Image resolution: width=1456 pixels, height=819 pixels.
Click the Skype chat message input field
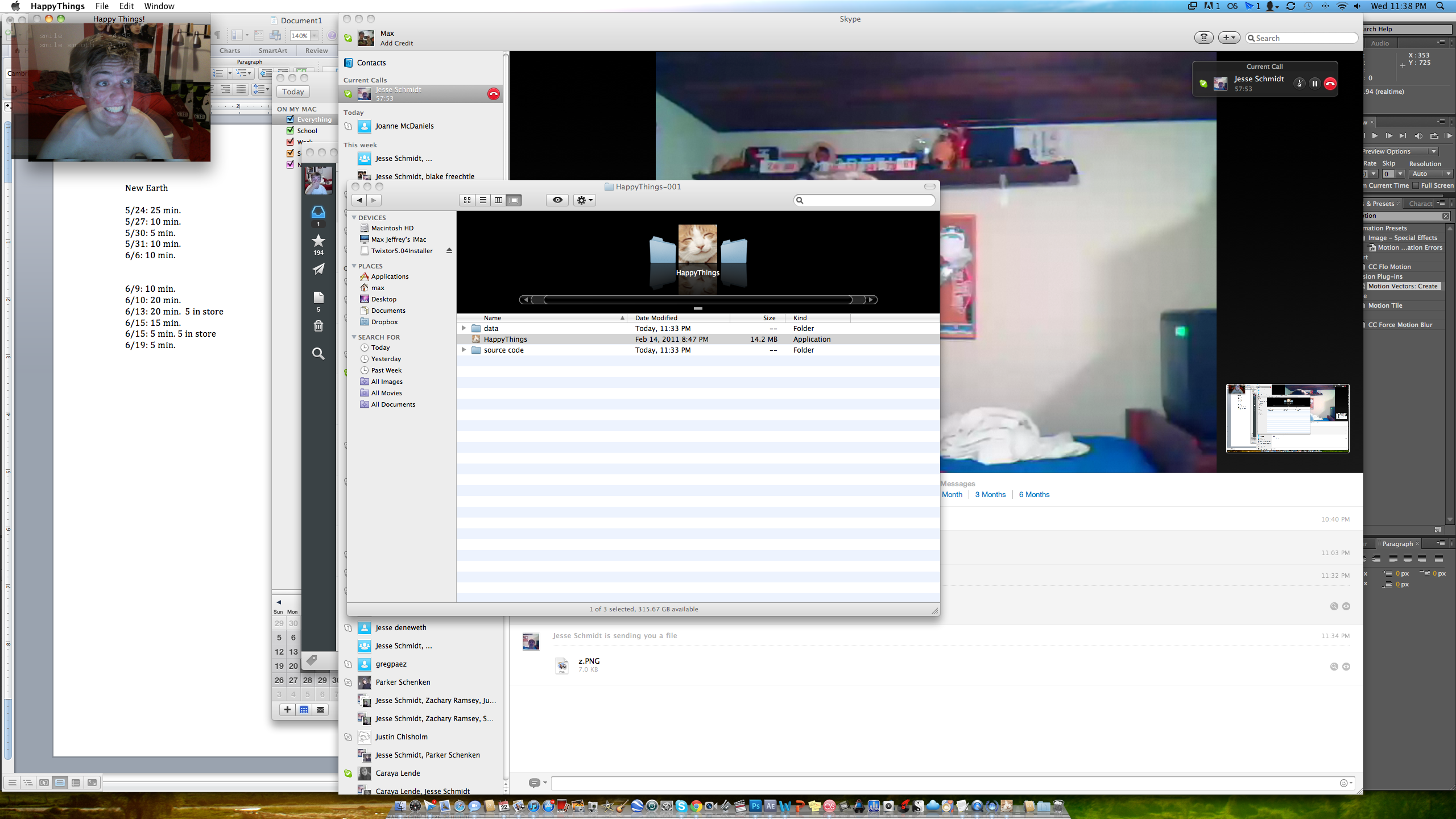click(x=944, y=783)
